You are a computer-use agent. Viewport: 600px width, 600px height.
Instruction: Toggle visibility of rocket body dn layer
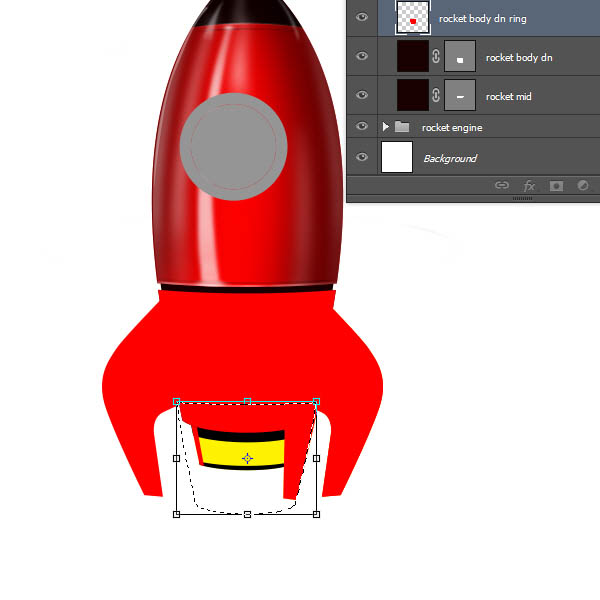point(363,58)
